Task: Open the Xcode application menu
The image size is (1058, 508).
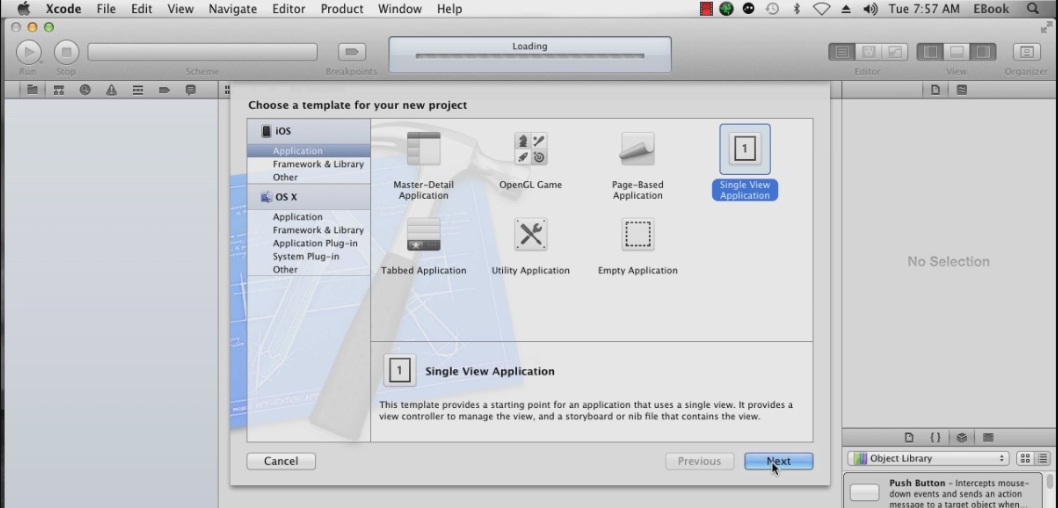Action: click(x=63, y=9)
